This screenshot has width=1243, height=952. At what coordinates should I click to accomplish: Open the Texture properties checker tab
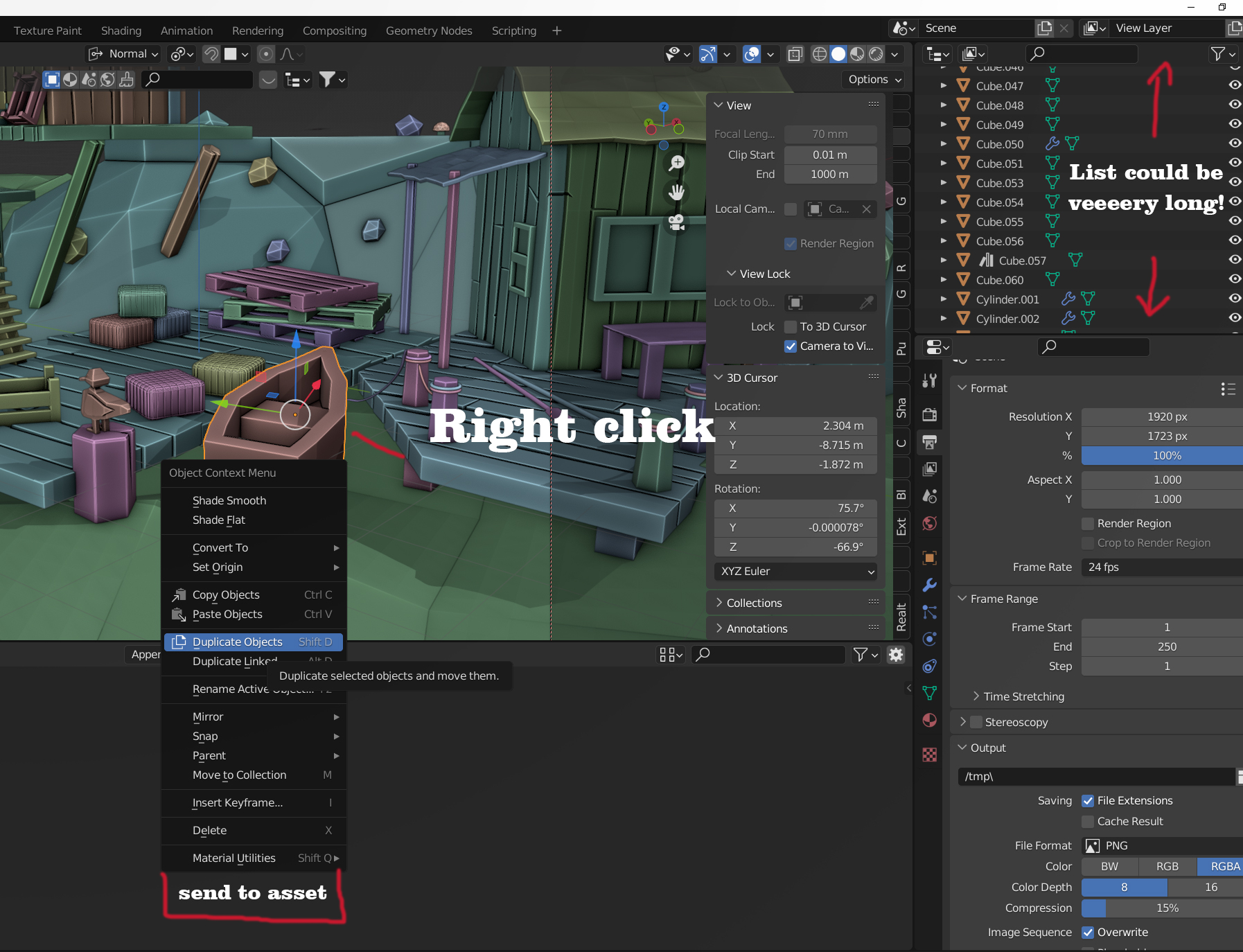[930, 755]
